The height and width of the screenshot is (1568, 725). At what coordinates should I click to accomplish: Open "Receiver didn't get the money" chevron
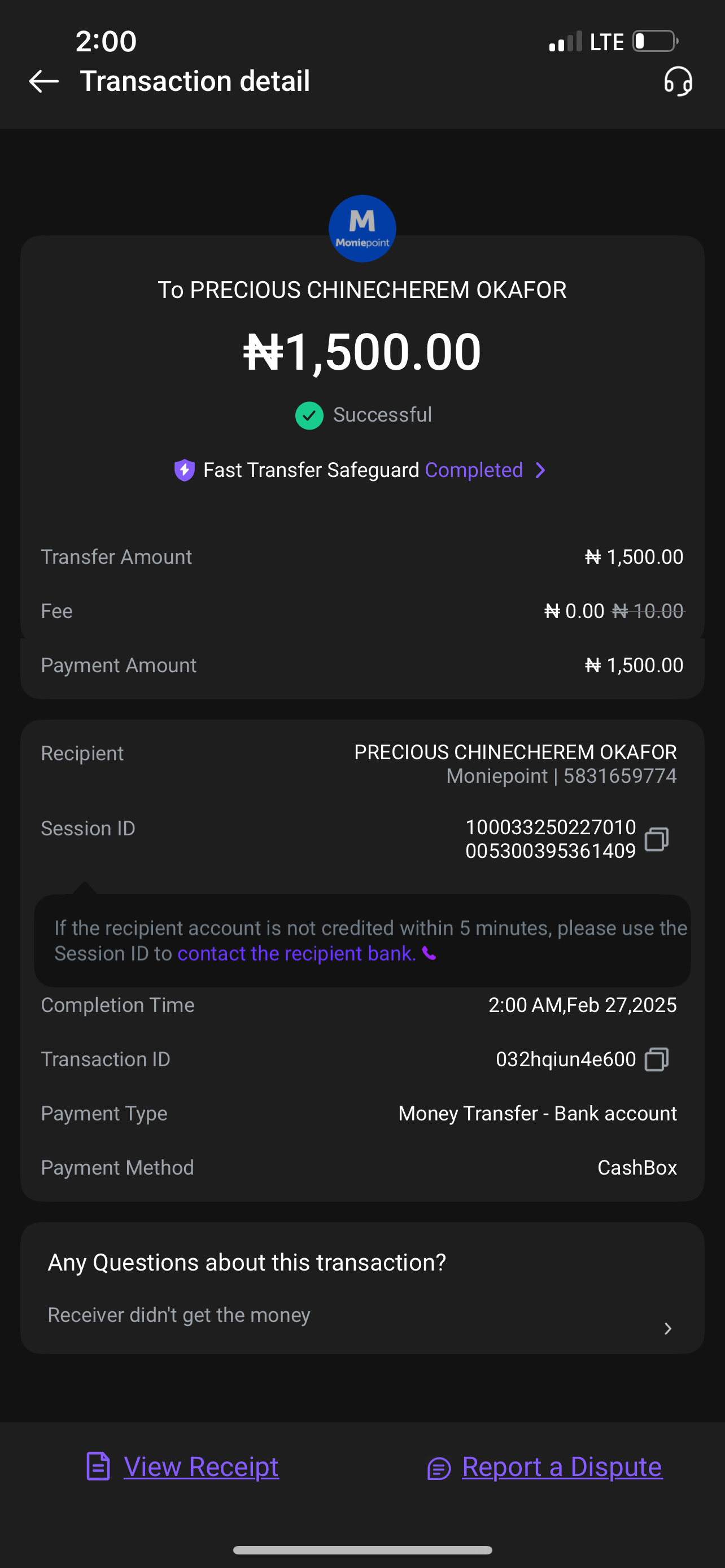668,1328
